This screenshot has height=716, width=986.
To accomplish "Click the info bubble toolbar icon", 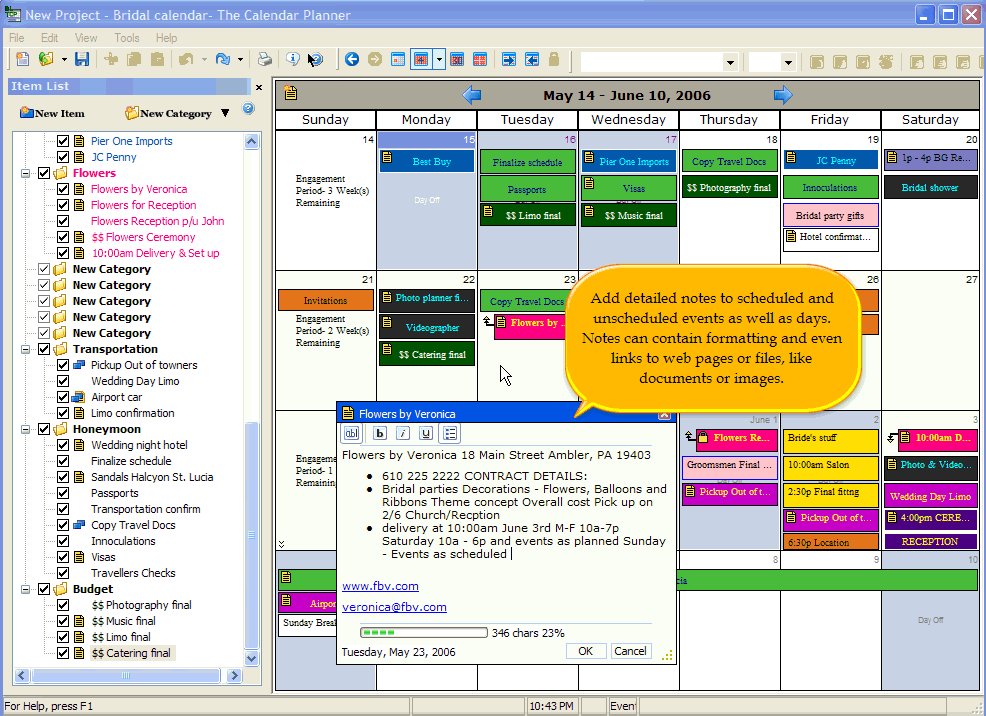I will (x=292, y=60).
